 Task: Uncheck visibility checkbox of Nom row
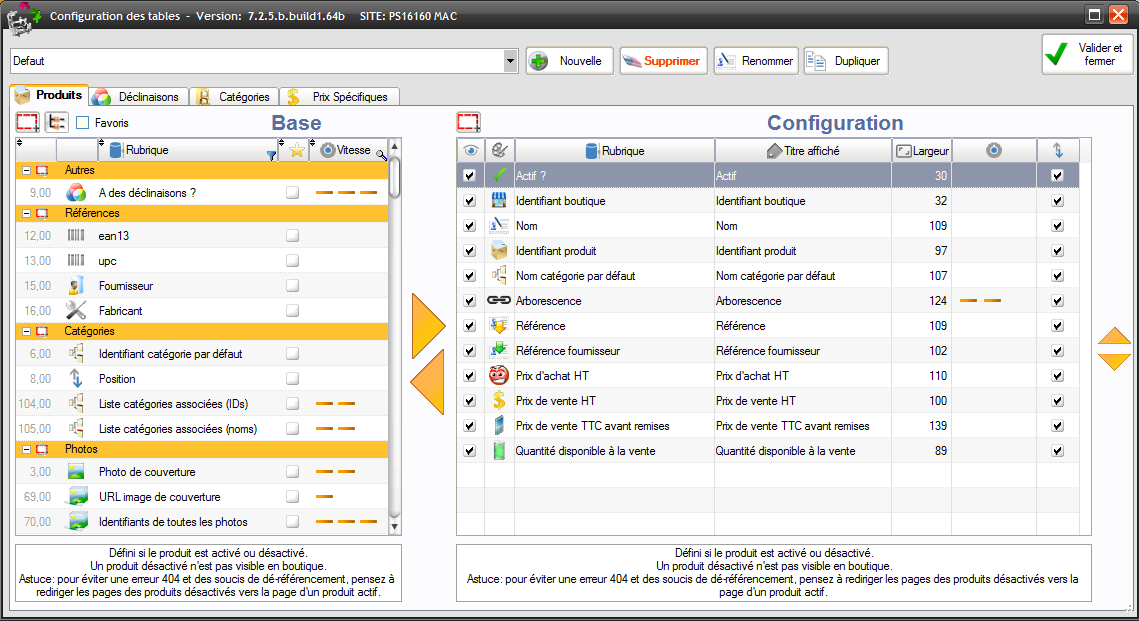(469, 226)
